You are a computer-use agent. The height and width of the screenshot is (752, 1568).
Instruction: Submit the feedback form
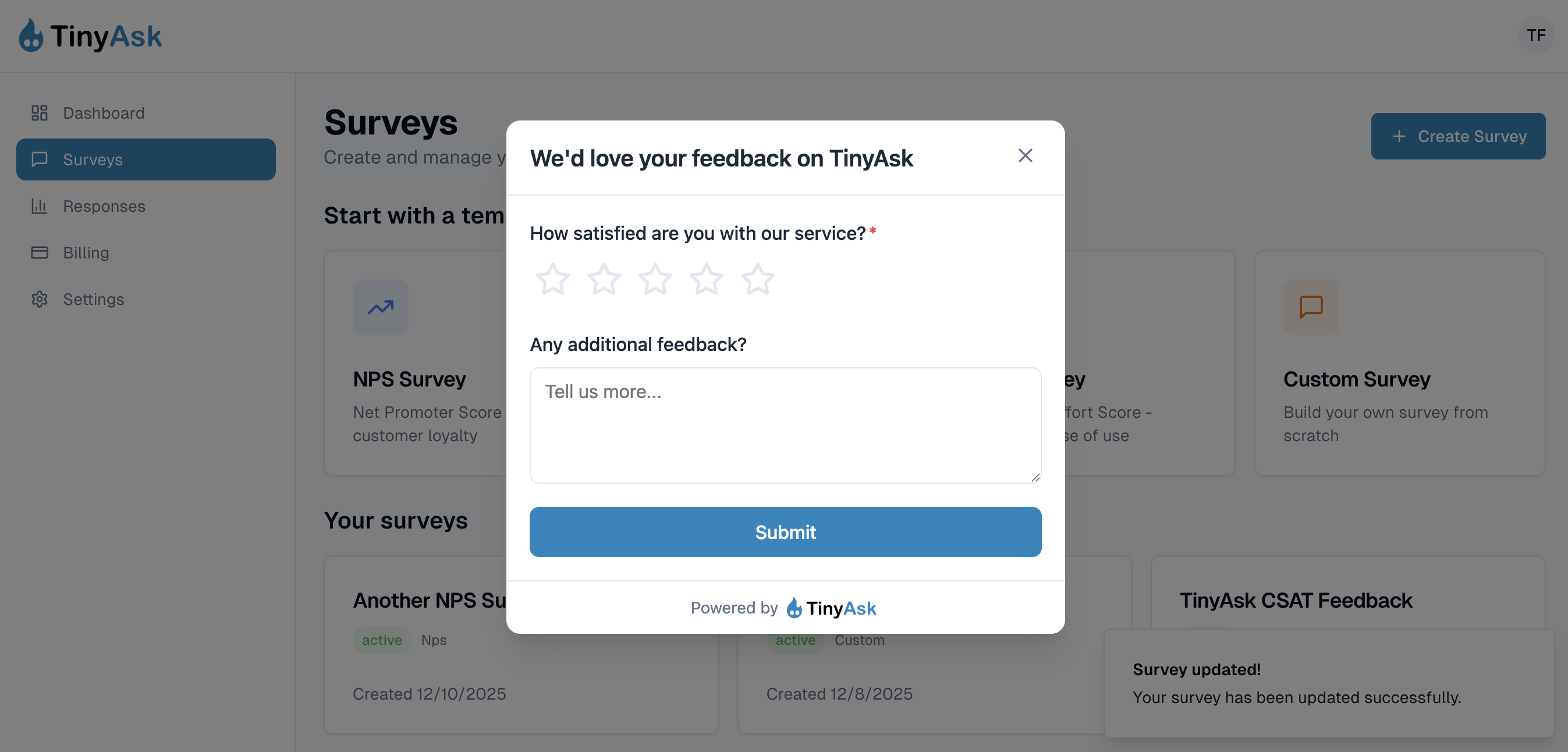785,531
